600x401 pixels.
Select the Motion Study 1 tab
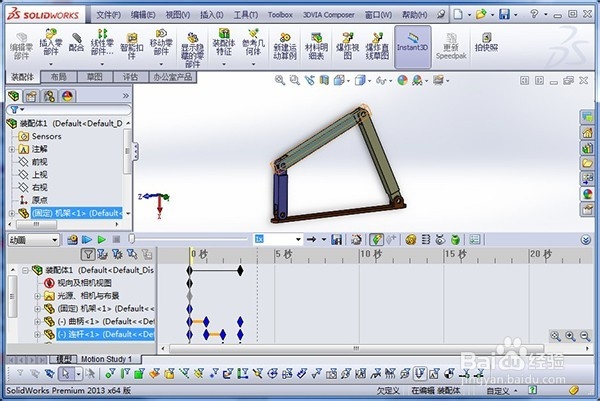point(106,359)
